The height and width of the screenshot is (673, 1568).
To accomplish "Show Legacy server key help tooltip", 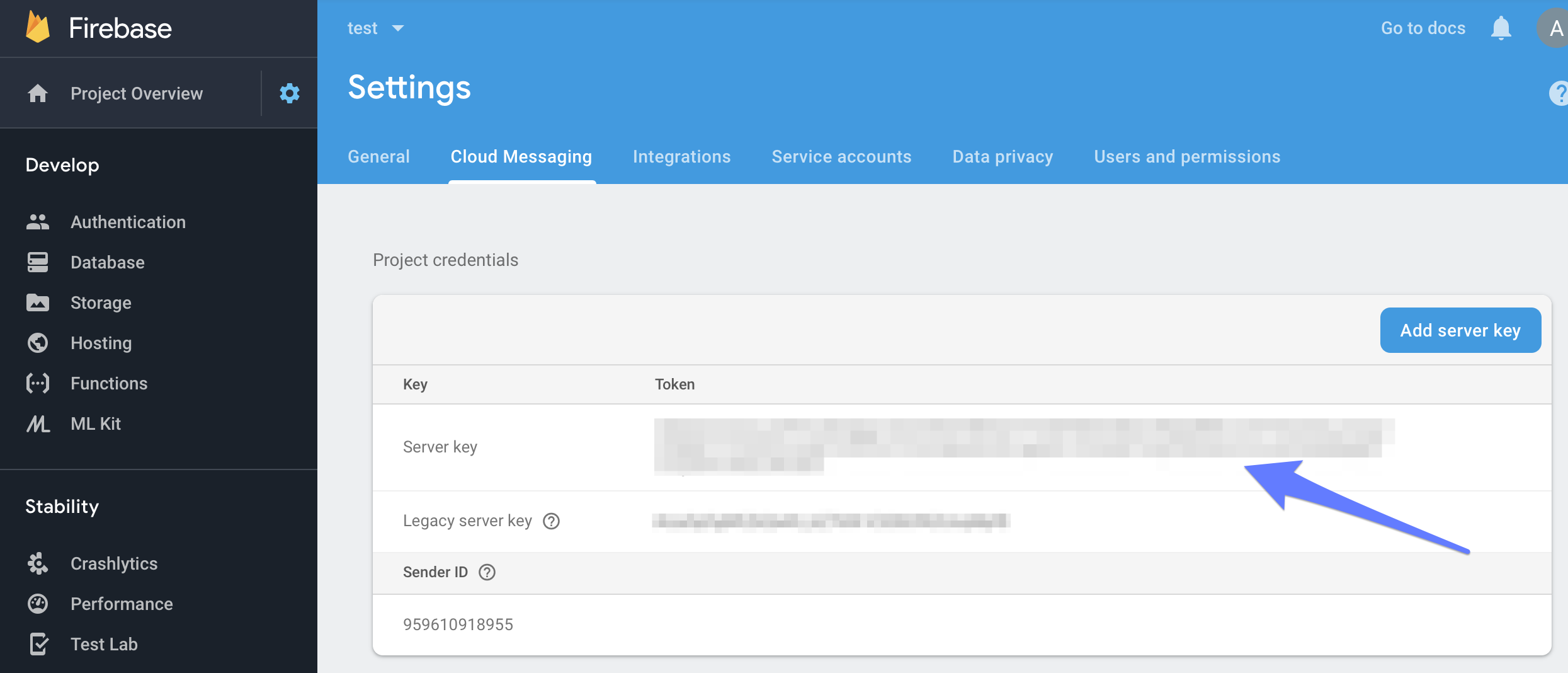I will [x=551, y=521].
